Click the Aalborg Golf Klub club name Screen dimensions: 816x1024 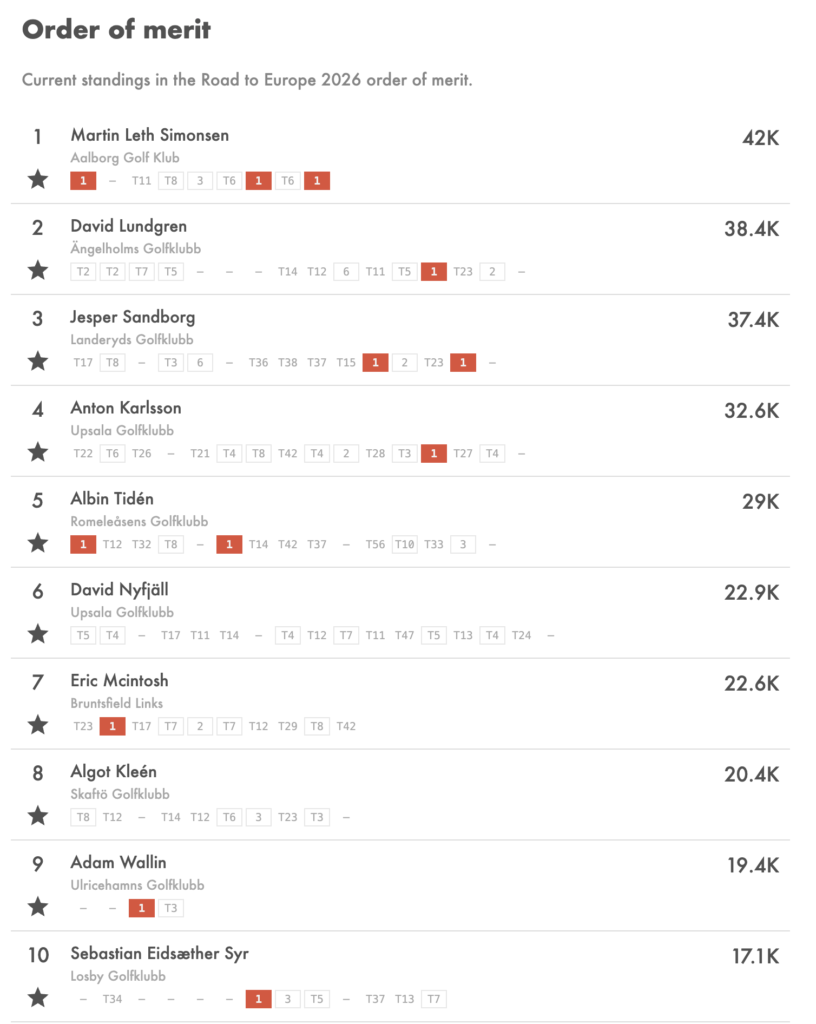point(125,158)
